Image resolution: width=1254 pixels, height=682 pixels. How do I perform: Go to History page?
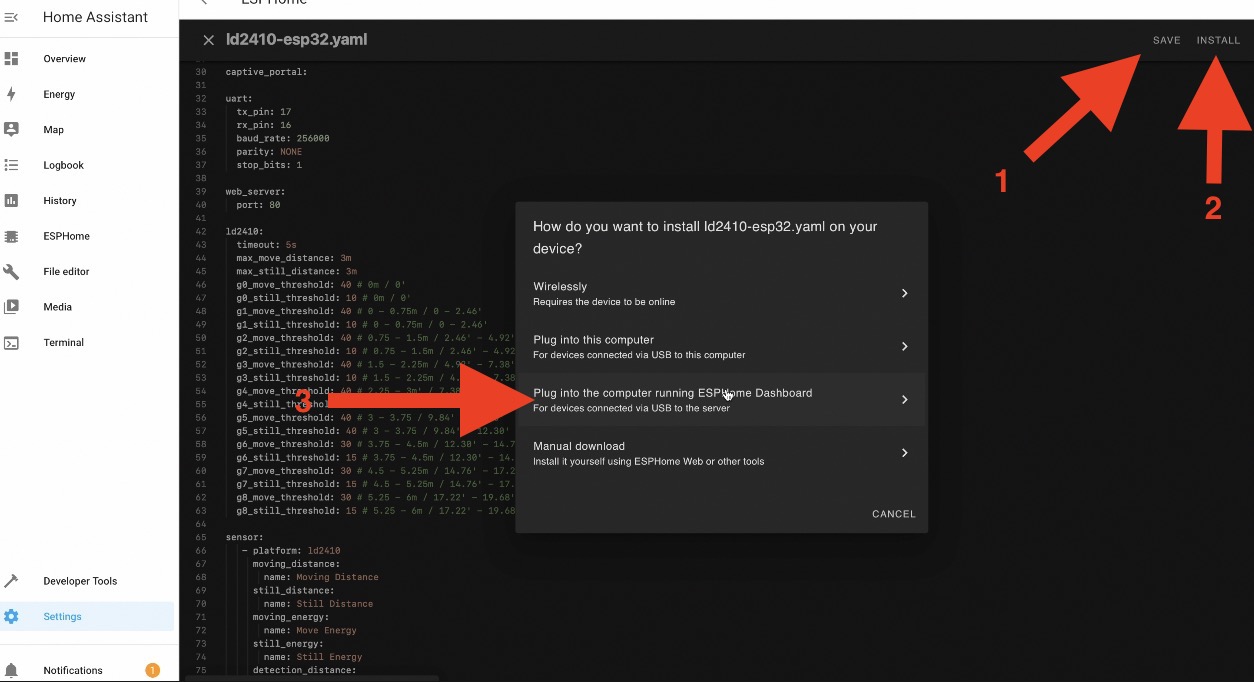tap(60, 201)
